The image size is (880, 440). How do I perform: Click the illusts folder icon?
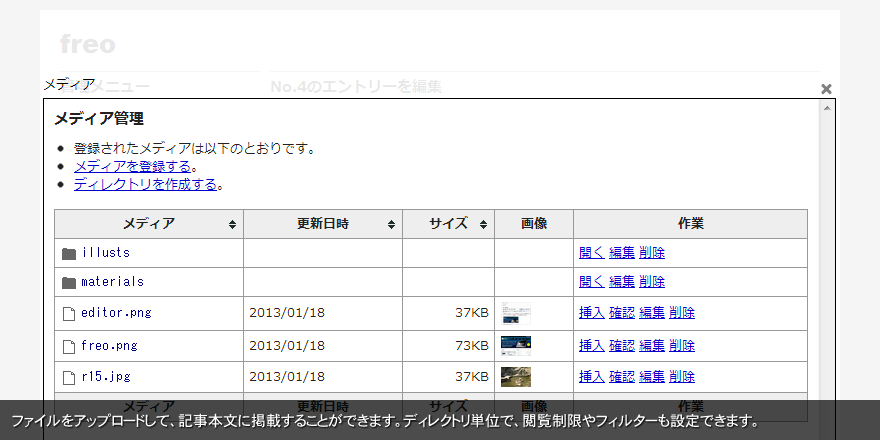coord(69,253)
